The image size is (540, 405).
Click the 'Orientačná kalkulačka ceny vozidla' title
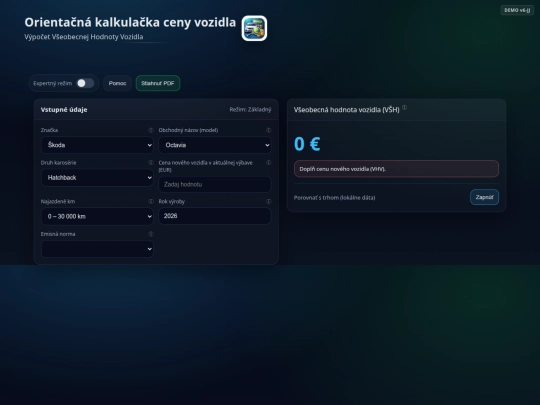[130, 22]
